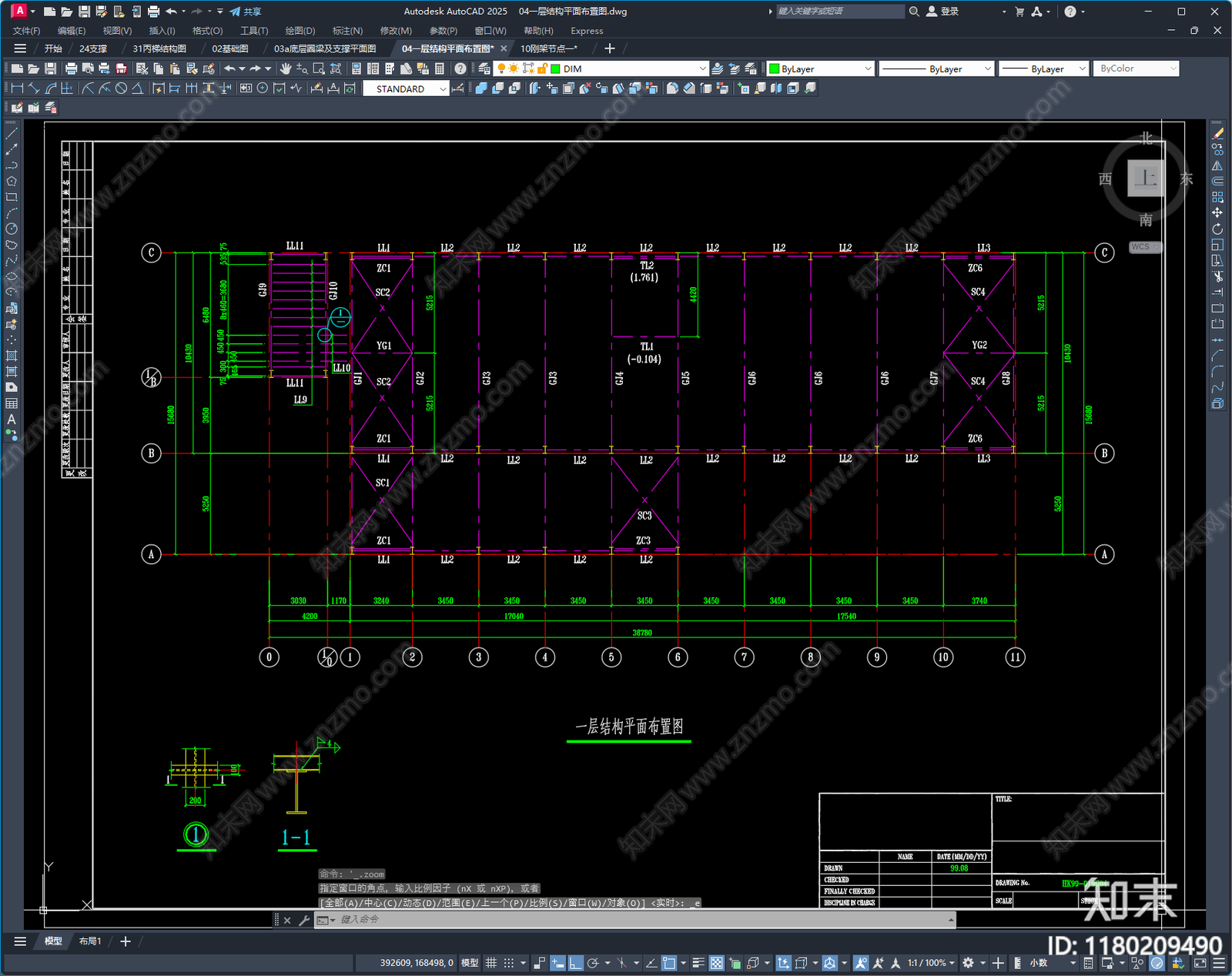The height and width of the screenshot is (976, 1232).
Task: Open the 1:1 / 100% annotation scale dropdown
Action: point(931,963)
